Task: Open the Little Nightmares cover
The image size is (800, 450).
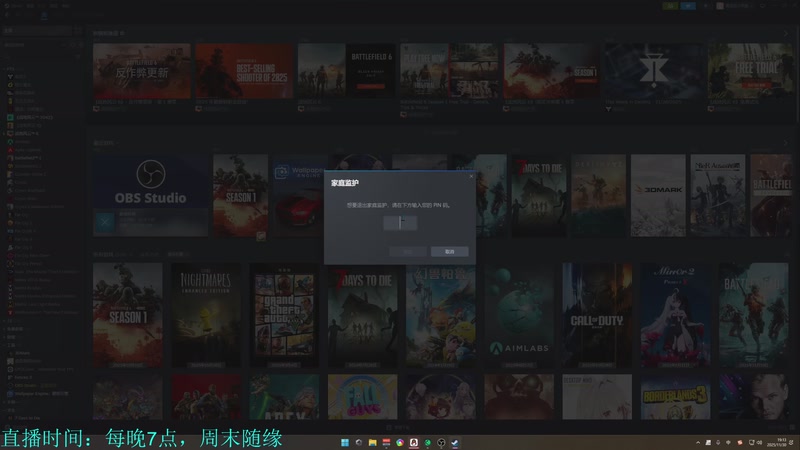Action: pyautogui.click(x=206, y=315)
